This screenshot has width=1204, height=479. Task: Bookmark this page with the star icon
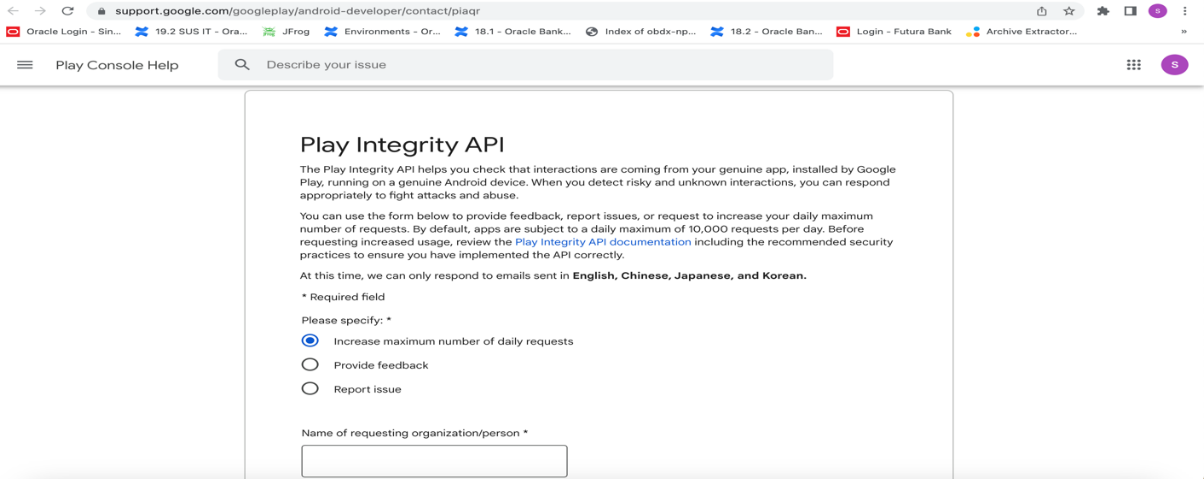(1069, 11)
